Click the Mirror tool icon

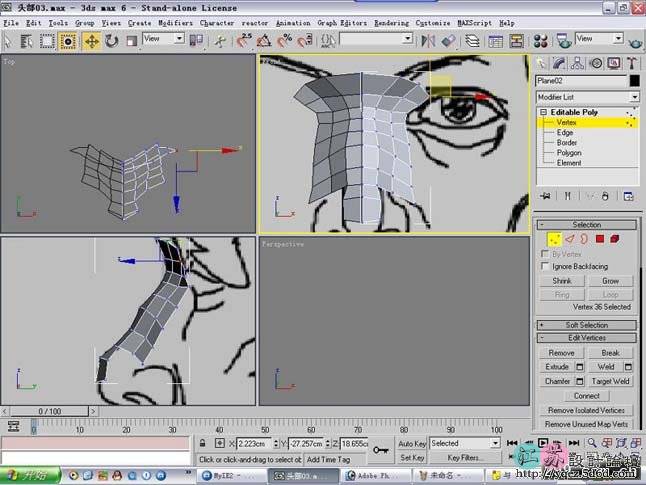428,40
